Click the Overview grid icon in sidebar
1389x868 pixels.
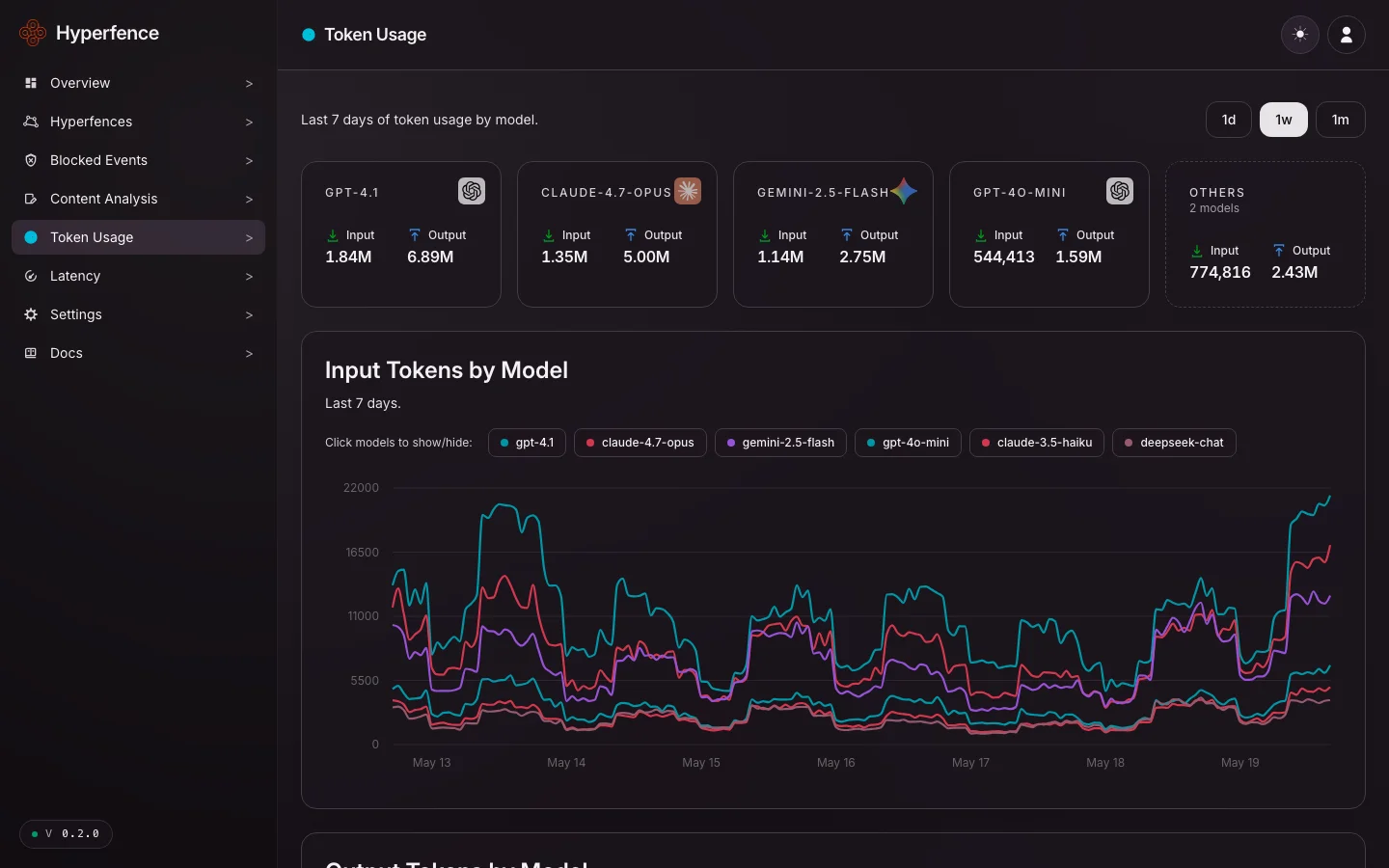31,83
